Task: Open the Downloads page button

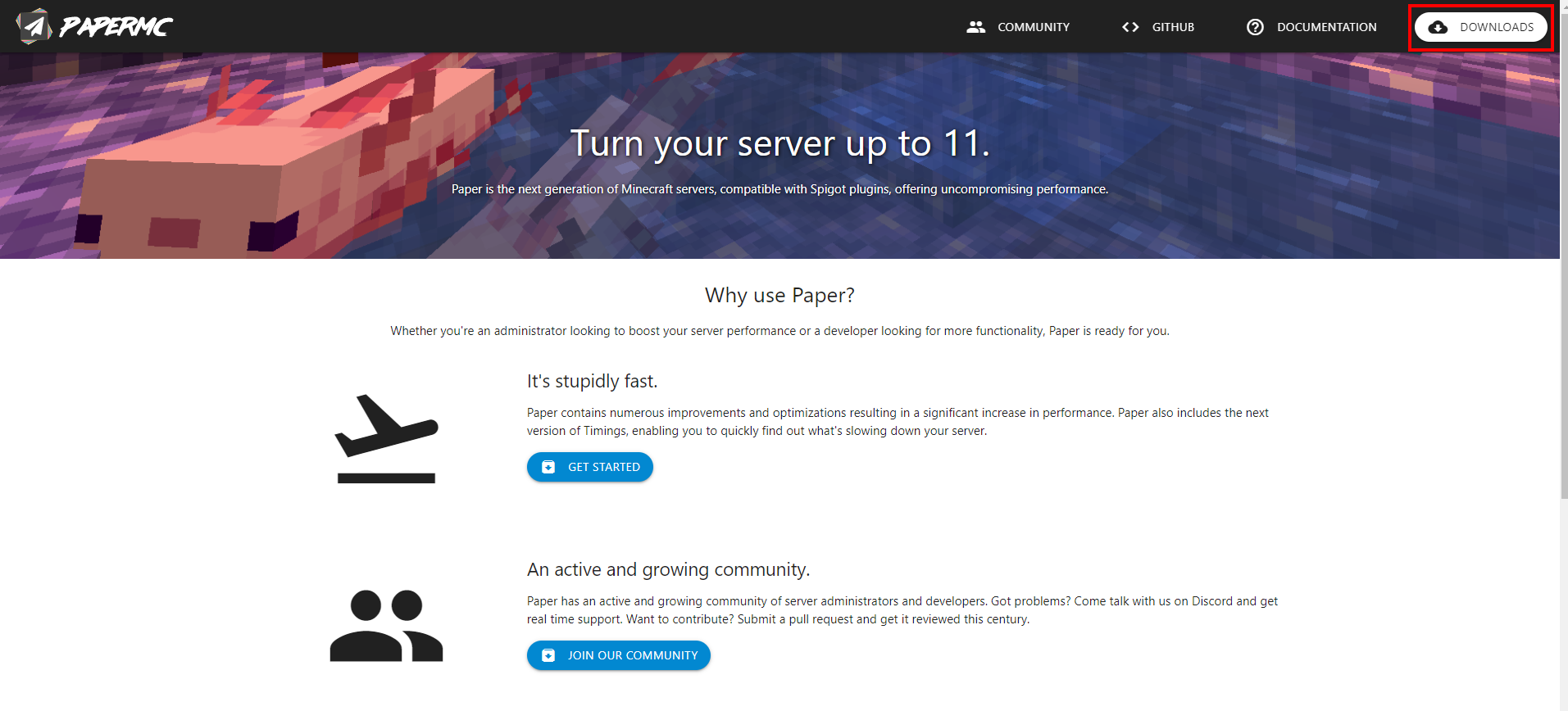Action: (x=1480, y=27)
